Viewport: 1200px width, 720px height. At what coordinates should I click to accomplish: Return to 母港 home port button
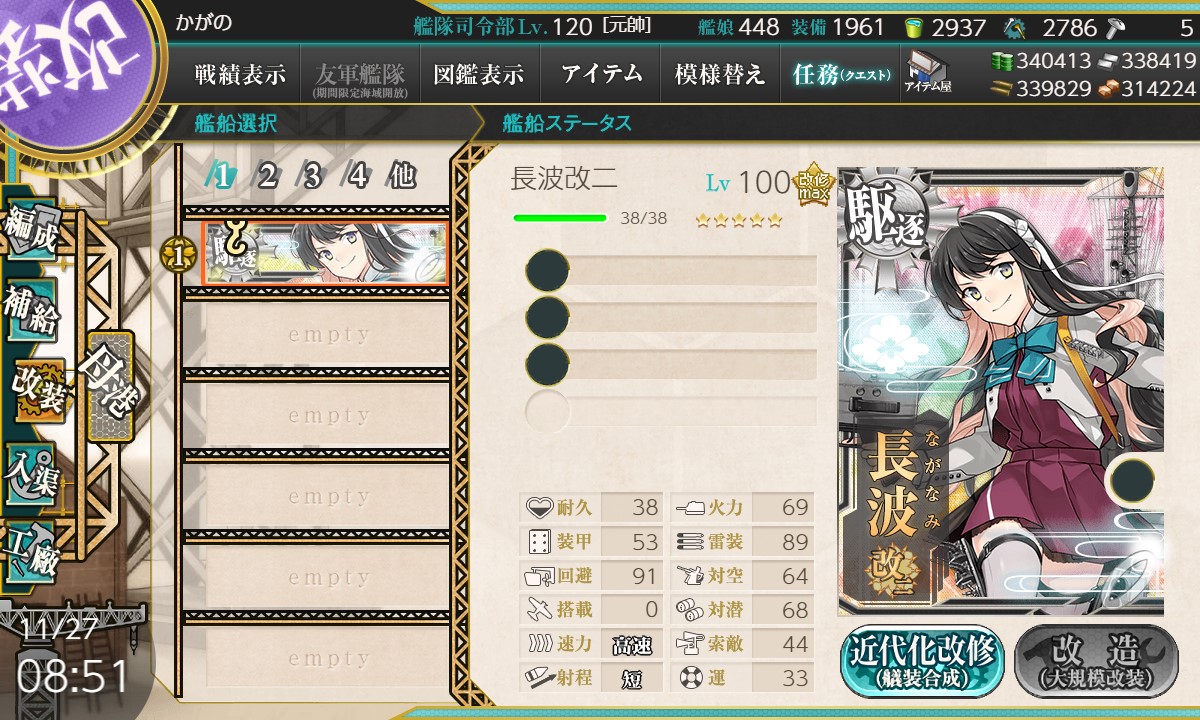(110, 386)
